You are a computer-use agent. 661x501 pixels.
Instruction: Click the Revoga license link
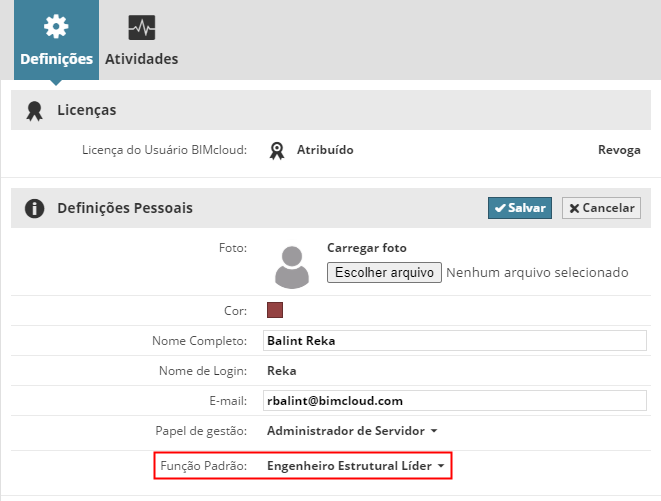point(619,150)
